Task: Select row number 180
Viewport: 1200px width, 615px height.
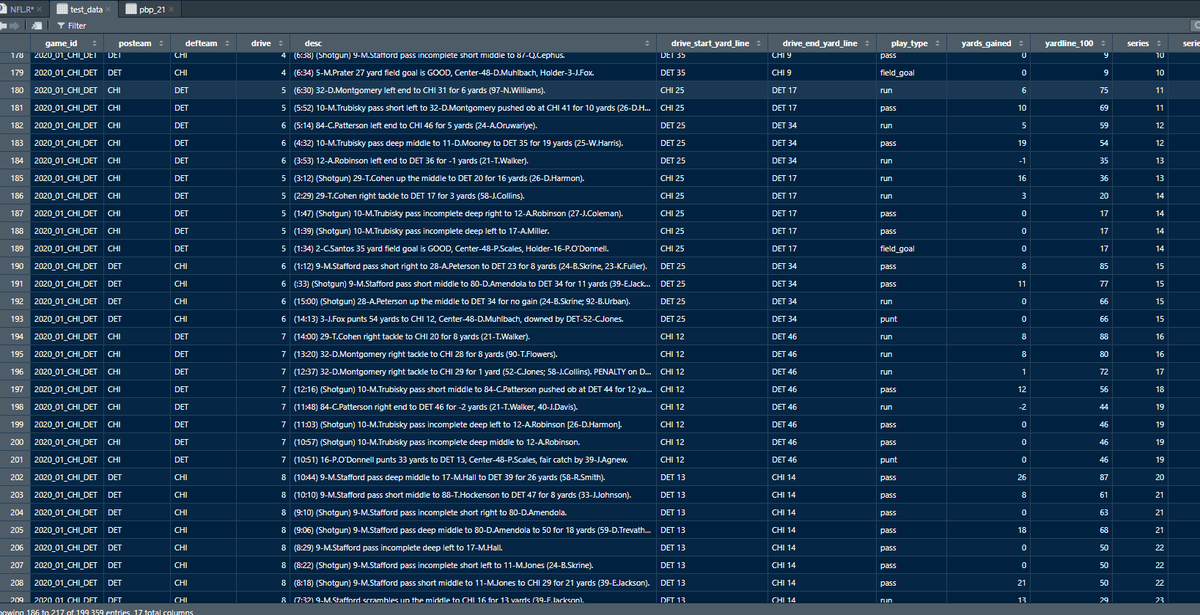Action: 15,89
